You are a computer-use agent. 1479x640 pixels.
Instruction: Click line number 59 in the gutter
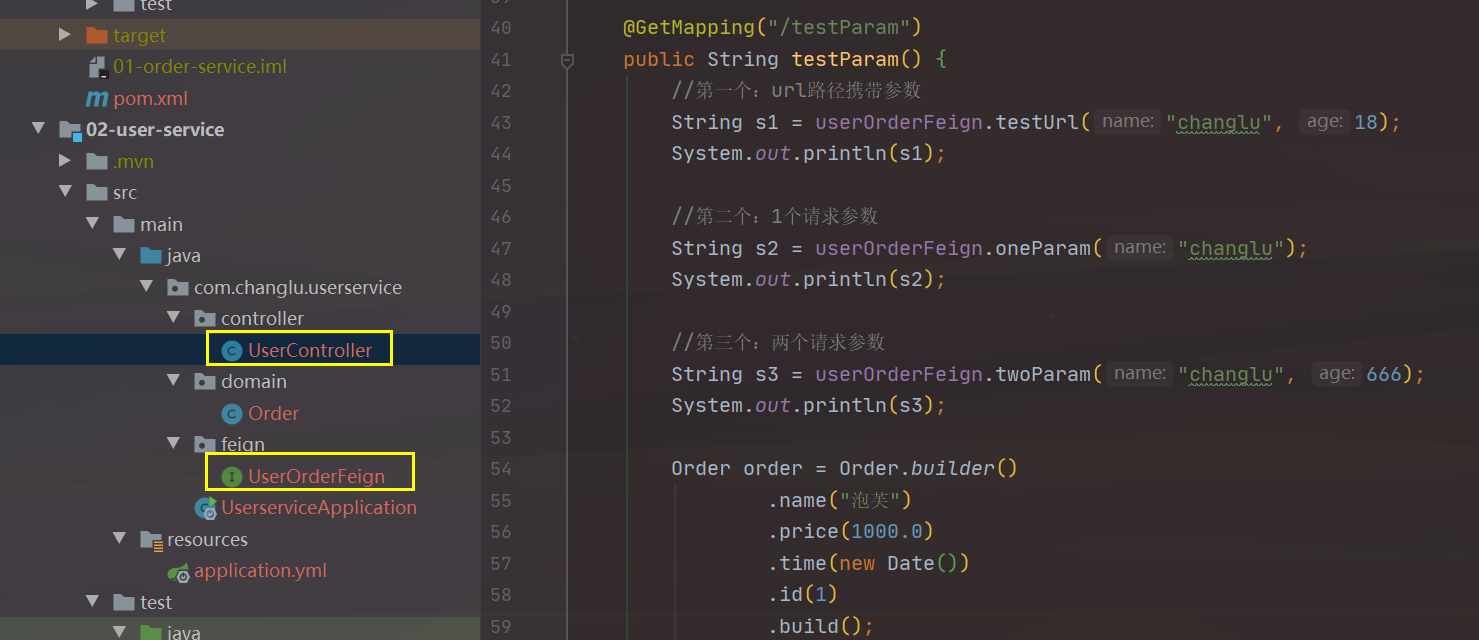point(500,626)
